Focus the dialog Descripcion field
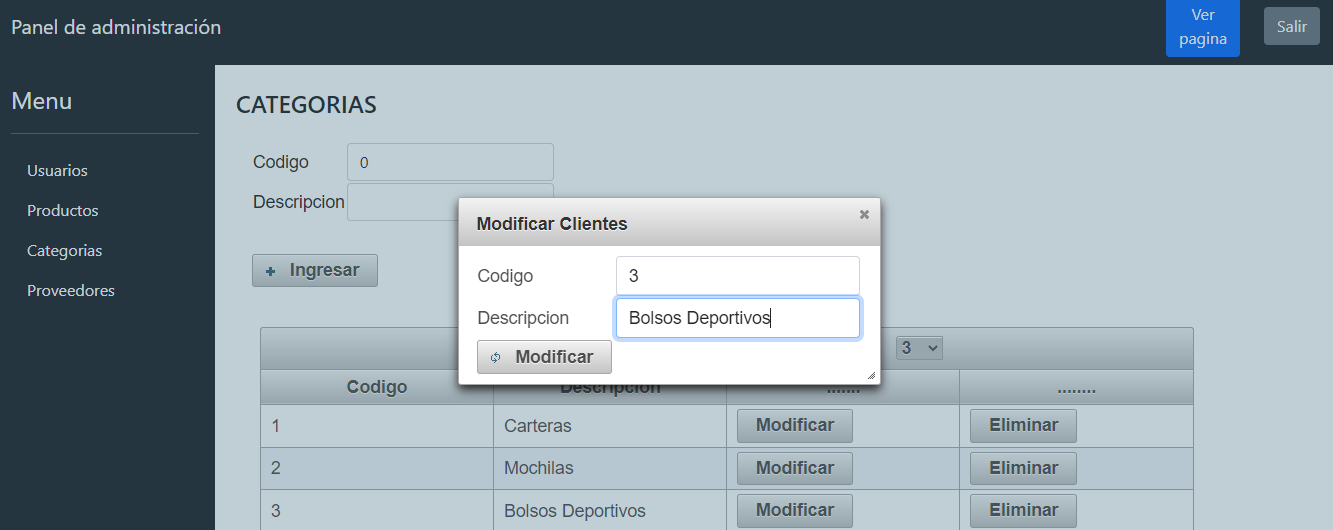The height and width of the screenshot is (530, 1333). click(x=738, y=318)
